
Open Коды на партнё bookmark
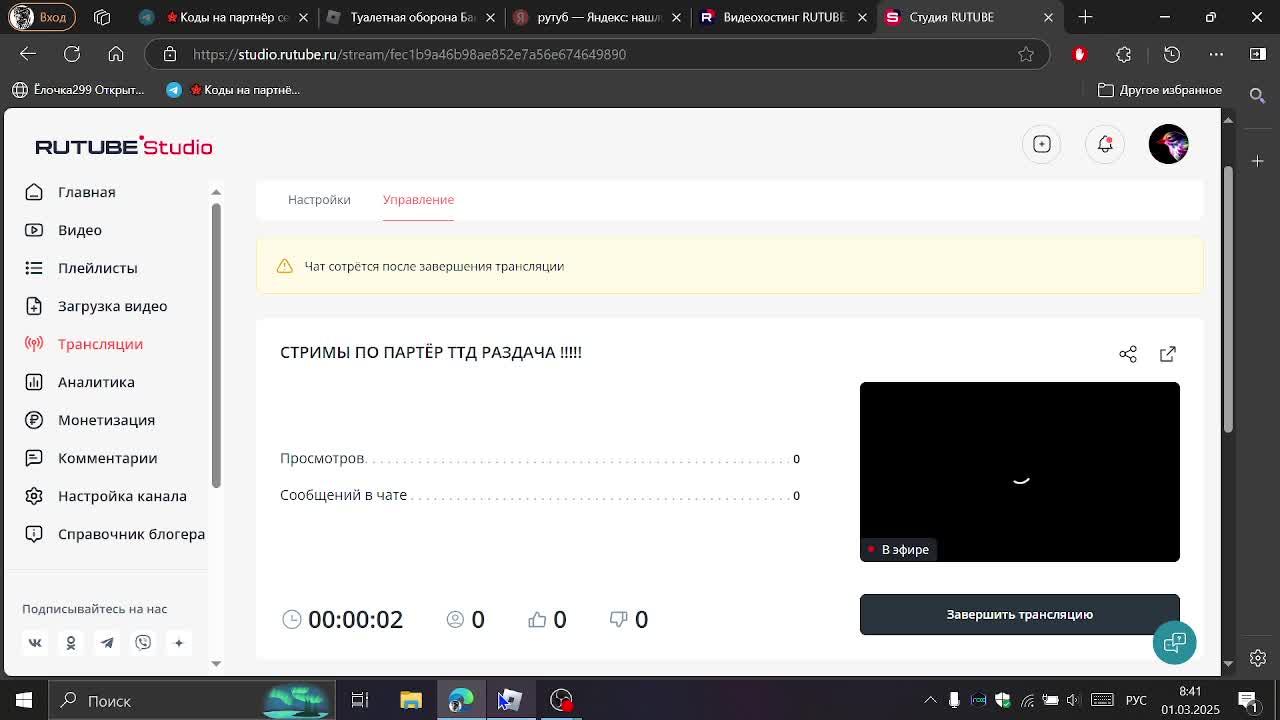233,90
